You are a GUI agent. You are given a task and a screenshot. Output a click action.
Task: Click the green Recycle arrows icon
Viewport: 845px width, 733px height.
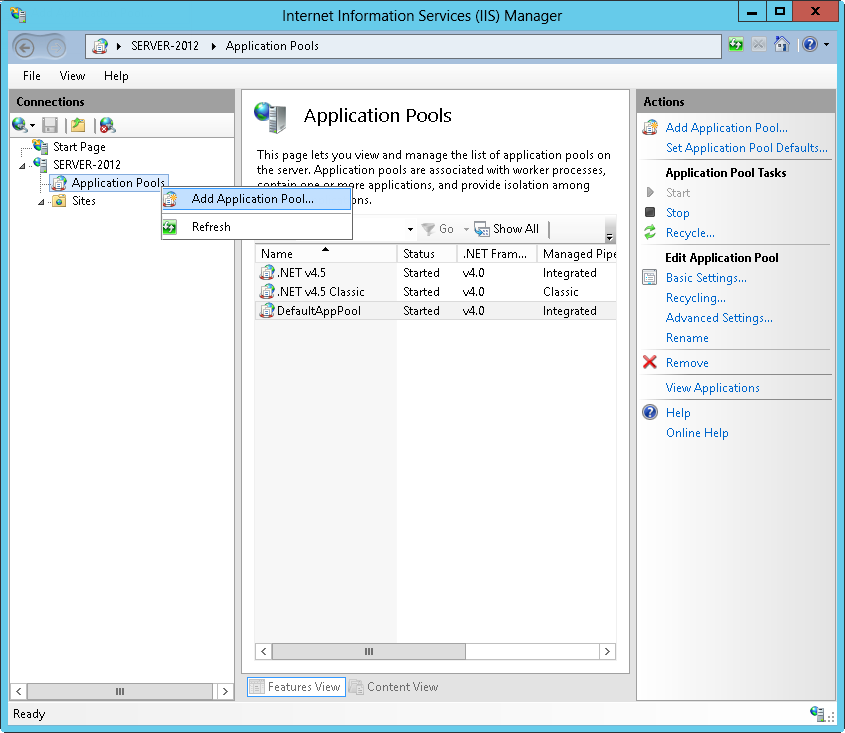tap(650, 232)
